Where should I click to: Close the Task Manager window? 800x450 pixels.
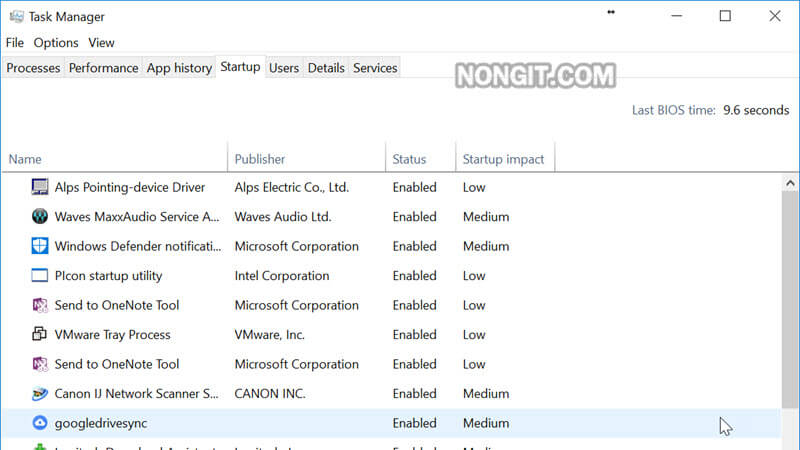pos(774,16)
